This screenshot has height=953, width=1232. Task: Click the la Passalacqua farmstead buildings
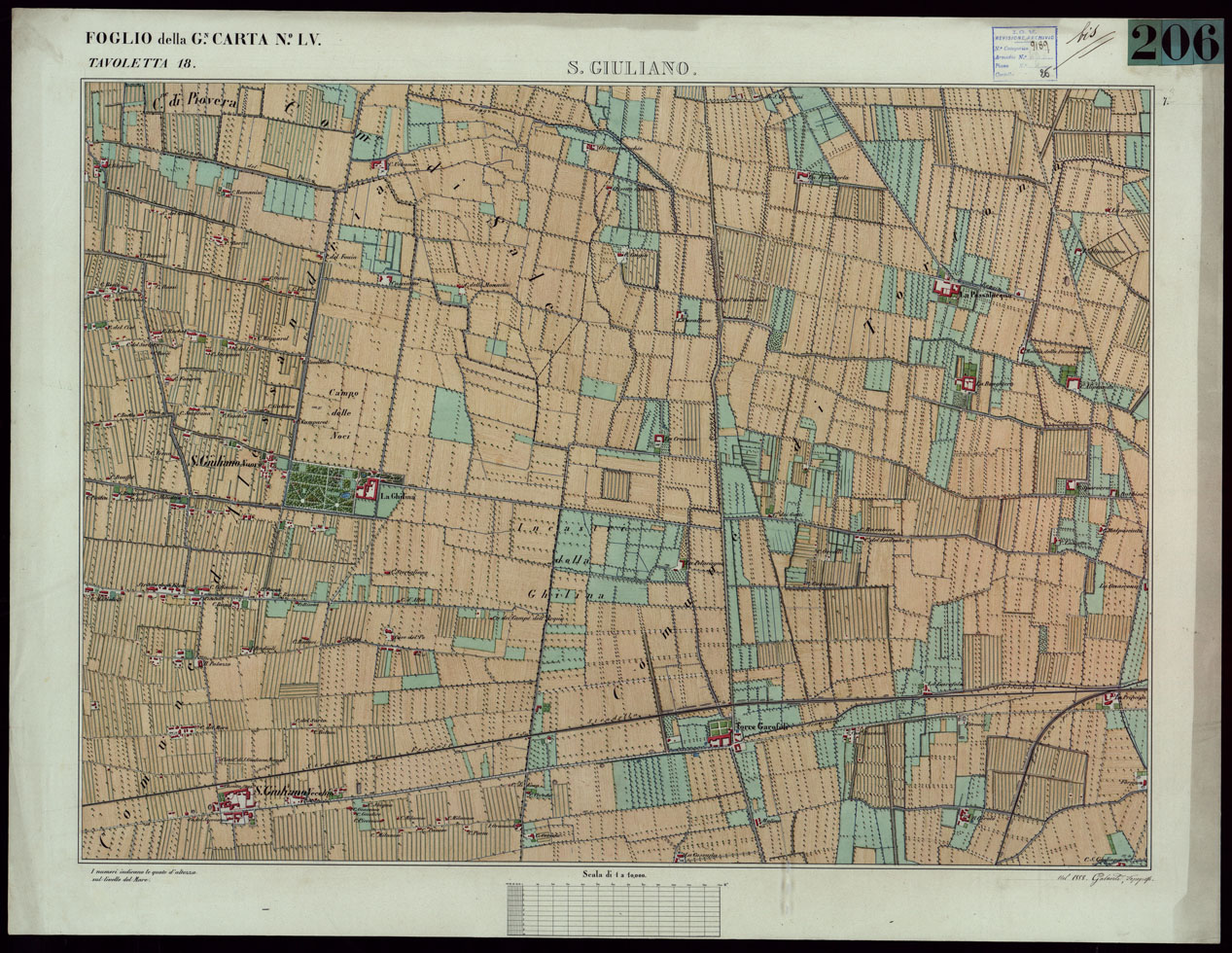pyautogui.click(x=942, y=286)
